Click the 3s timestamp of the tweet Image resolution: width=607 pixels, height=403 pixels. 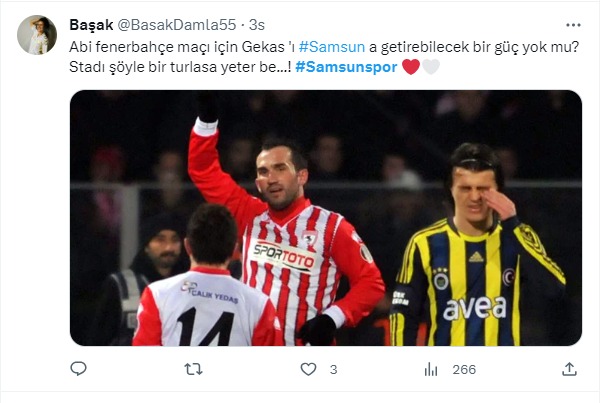coord(257,25)
